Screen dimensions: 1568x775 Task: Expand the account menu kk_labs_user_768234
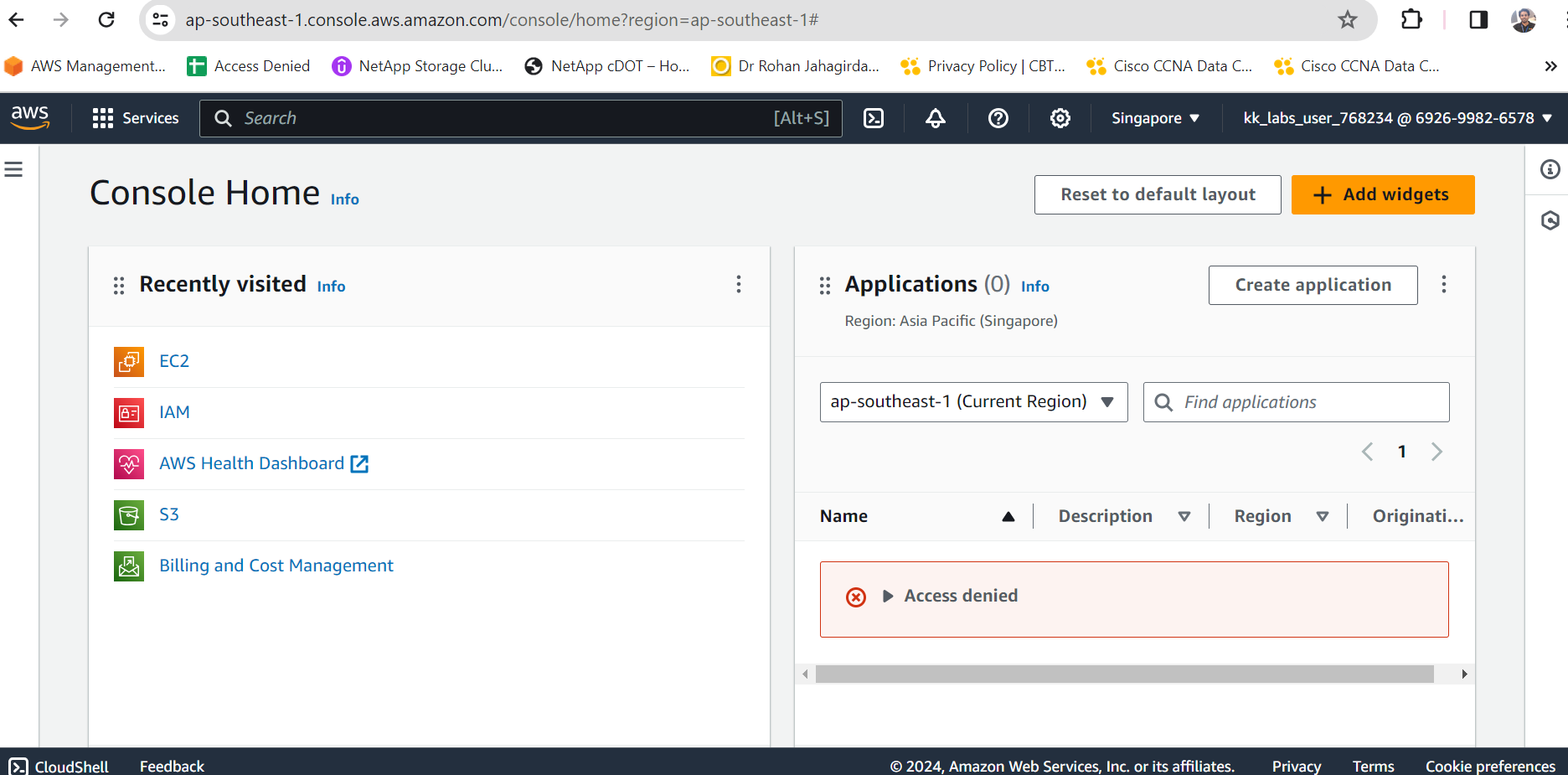(1397, 118)
